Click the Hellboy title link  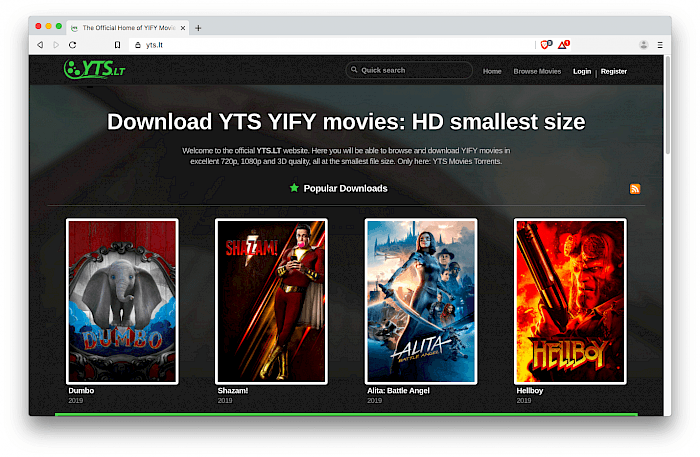tap(529, 391)
